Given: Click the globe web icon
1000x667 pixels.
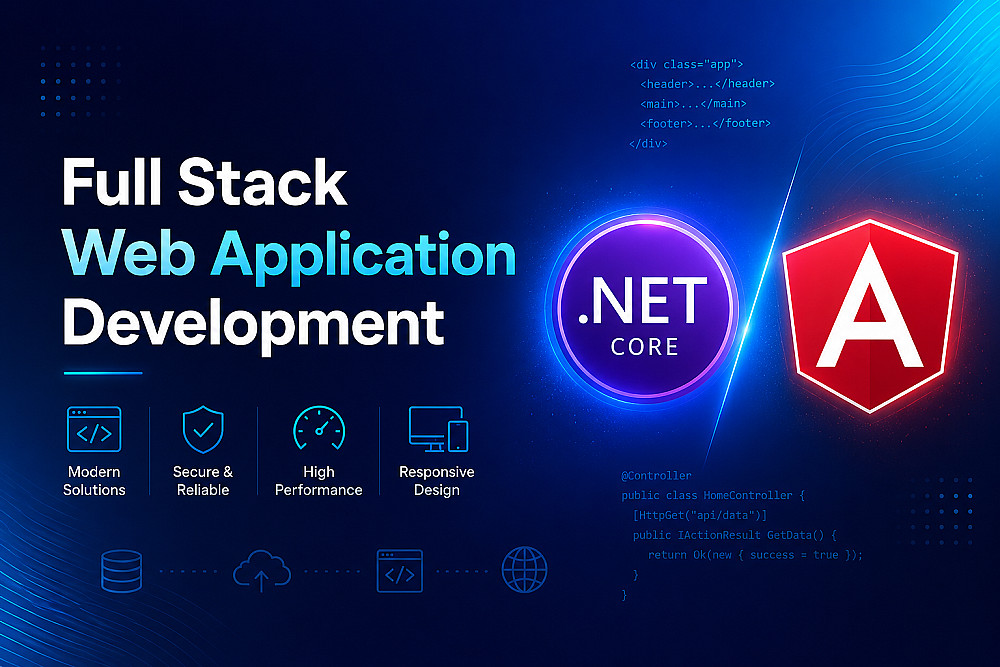Looking at the screenshot, I should click(524, 570).
